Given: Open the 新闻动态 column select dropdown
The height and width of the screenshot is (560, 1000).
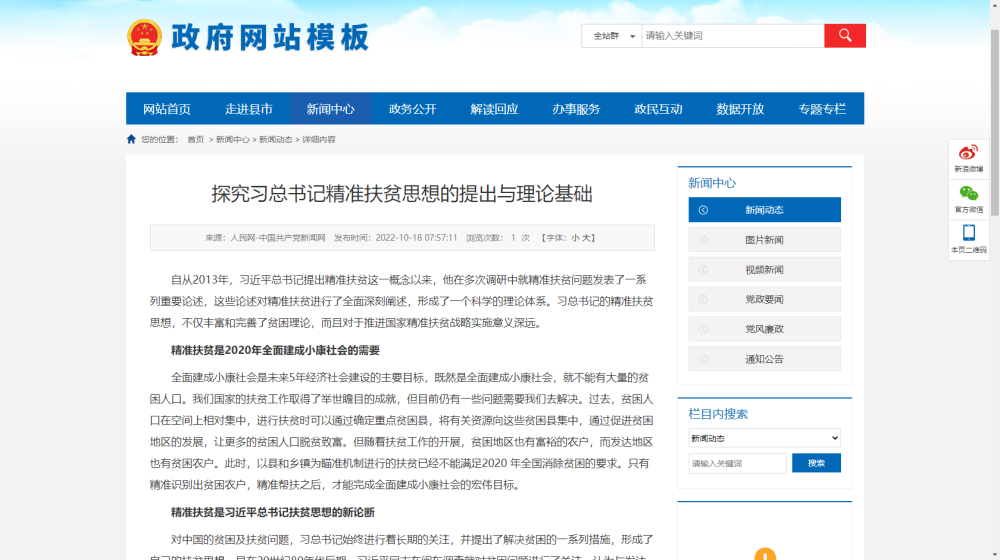Looking at the screenshot, I should [x=764, y=438].
